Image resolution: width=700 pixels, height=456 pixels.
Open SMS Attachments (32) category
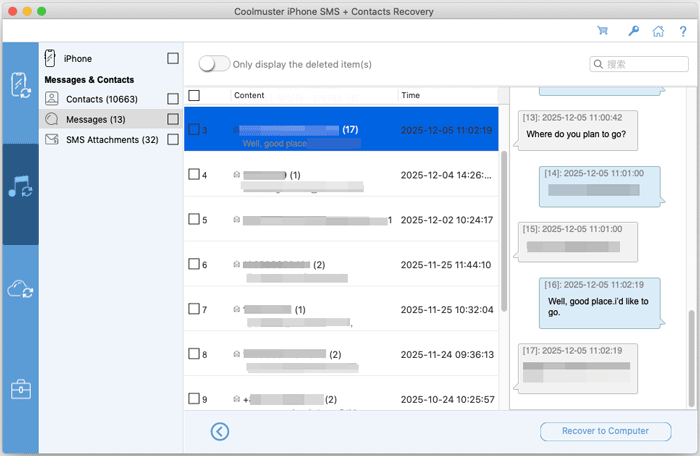(111, 139)
